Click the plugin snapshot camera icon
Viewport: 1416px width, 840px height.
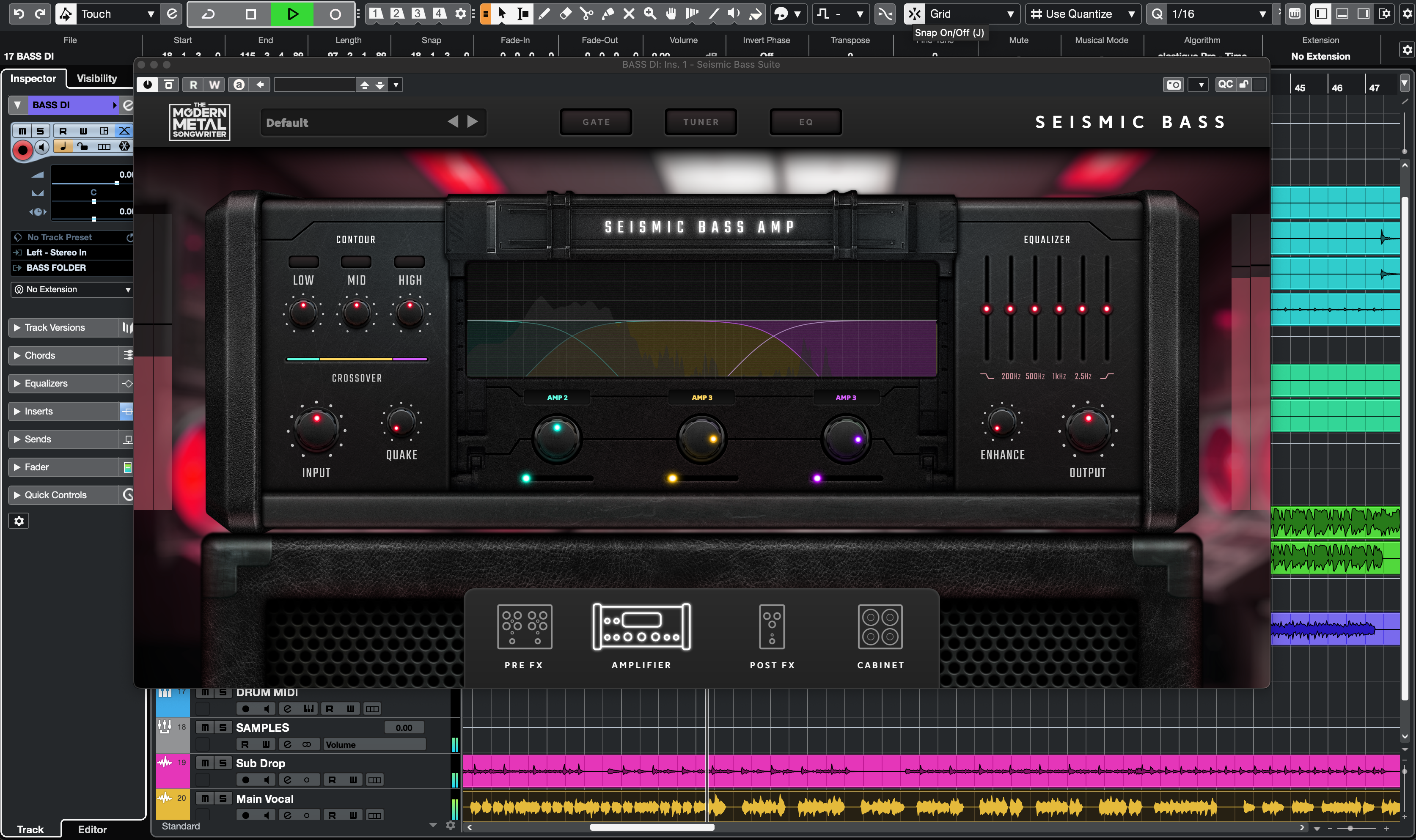click(1174, 85)
